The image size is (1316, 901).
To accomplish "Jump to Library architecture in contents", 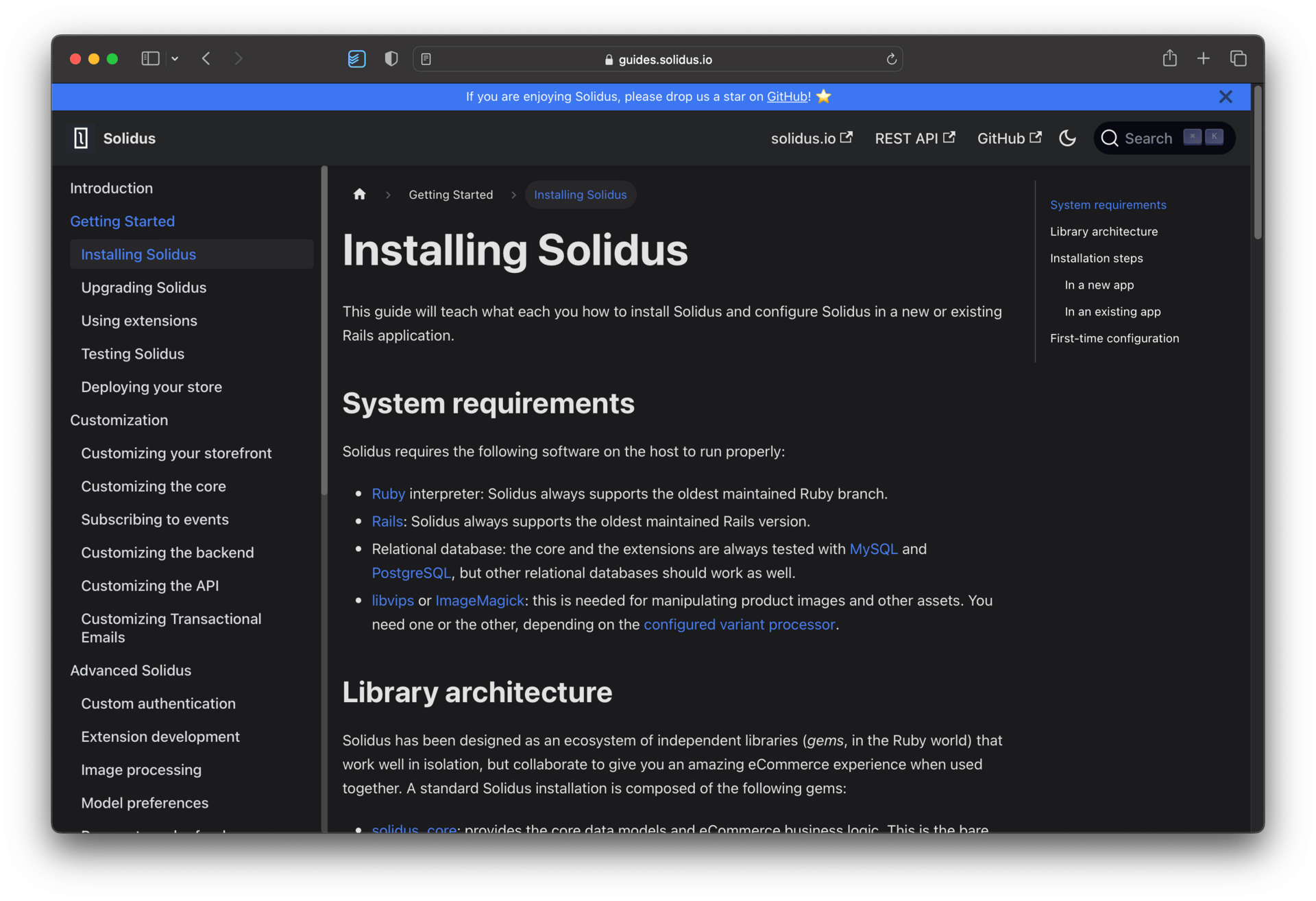I will click(x=1104, y=232).
